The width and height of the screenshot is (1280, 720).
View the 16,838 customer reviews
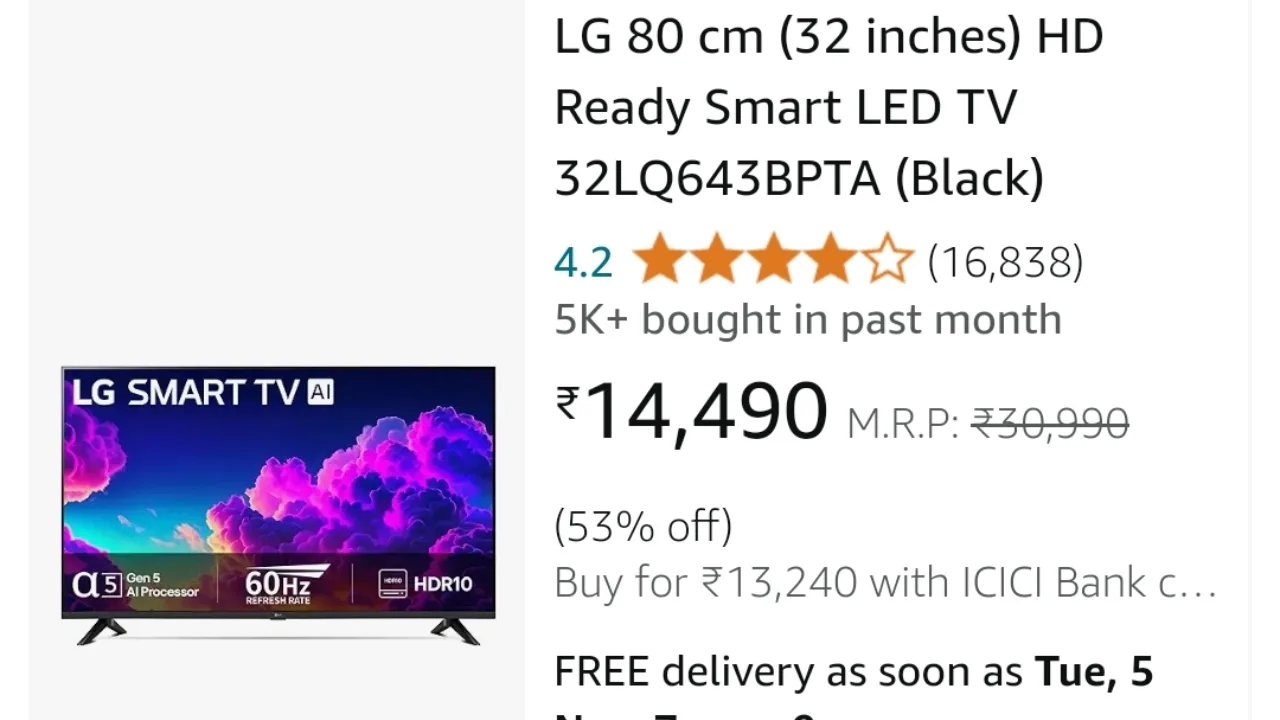pos(1005,262)
